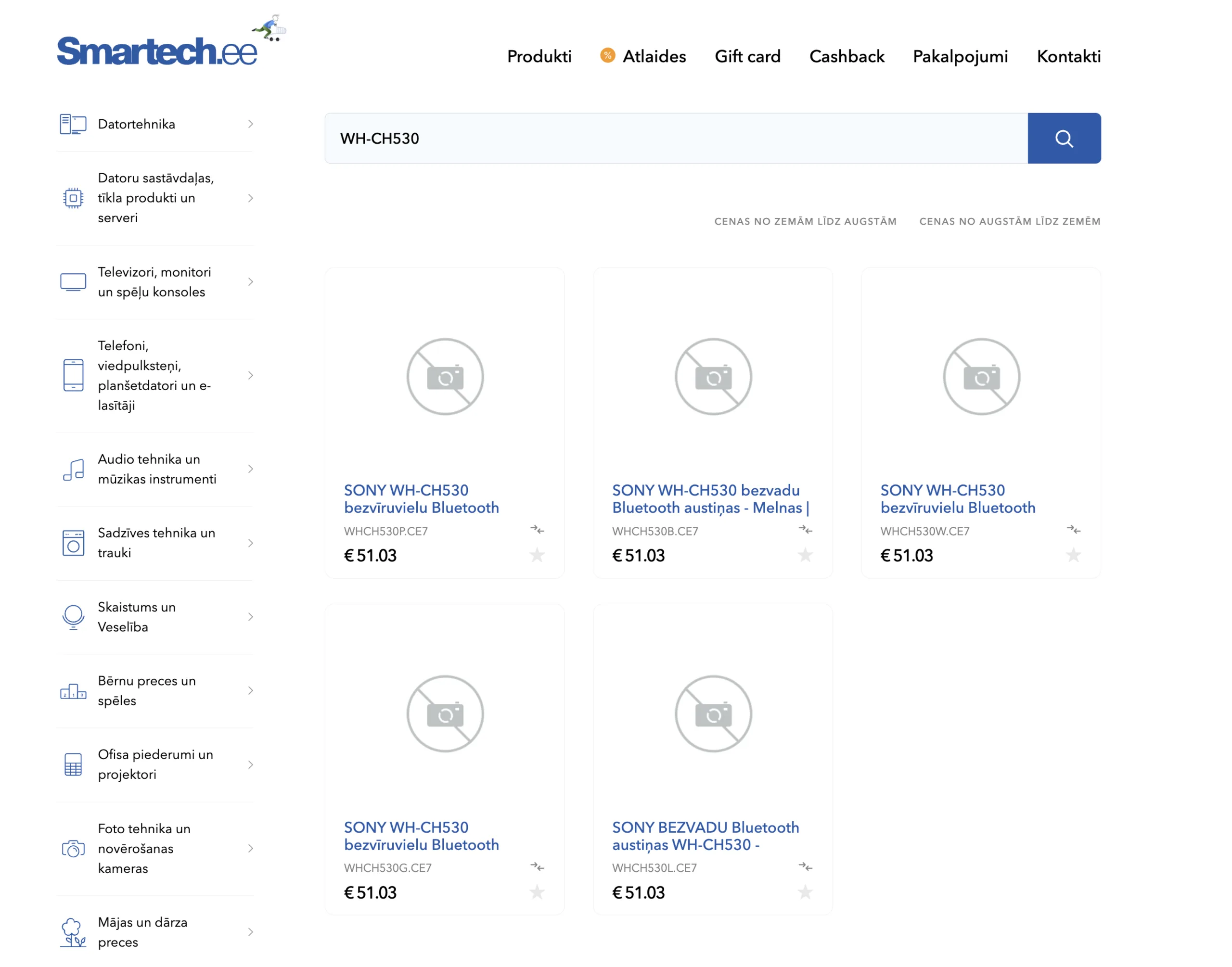
Task: Favorite product WHCH530B.CE7 with star
Action: pos(805,555)
